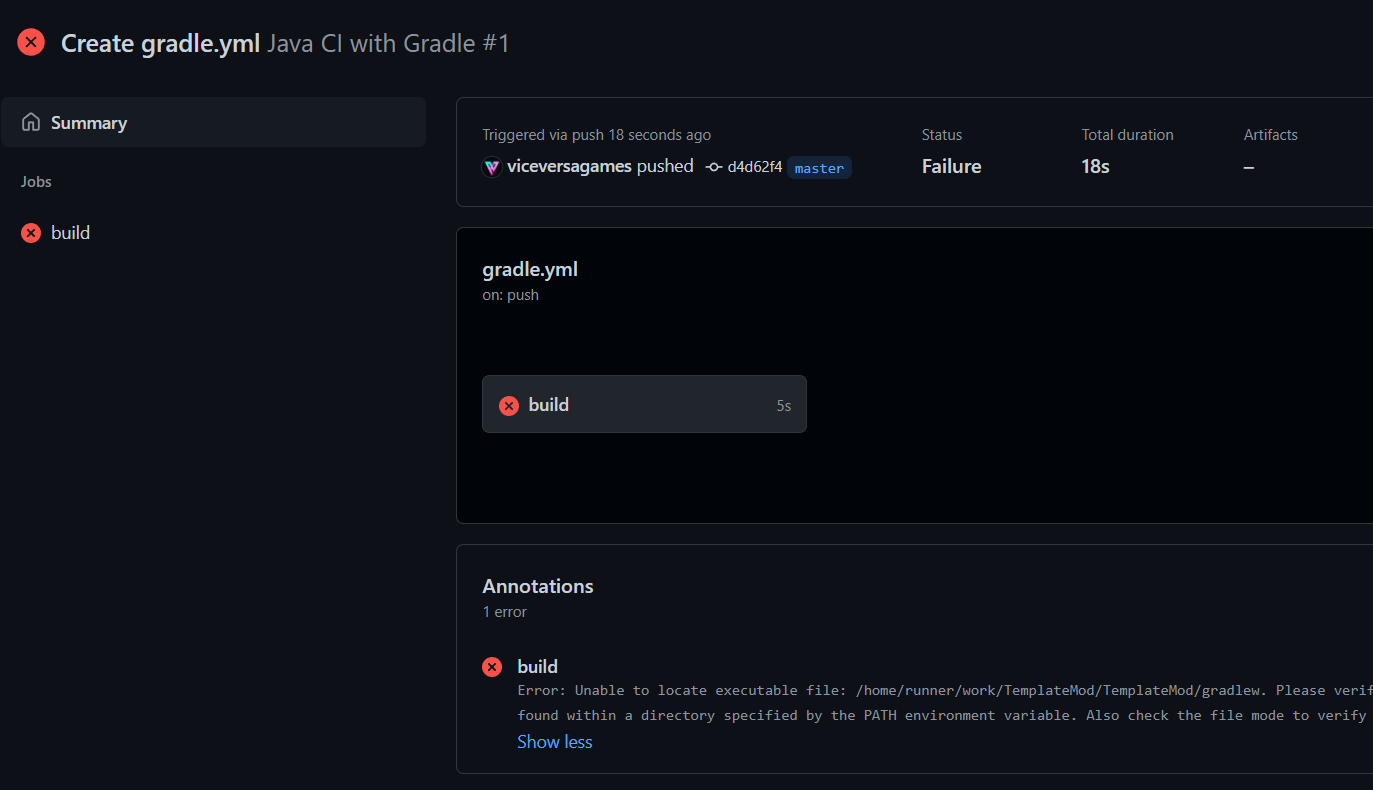Open commit d4d62f4

[755, 167]
